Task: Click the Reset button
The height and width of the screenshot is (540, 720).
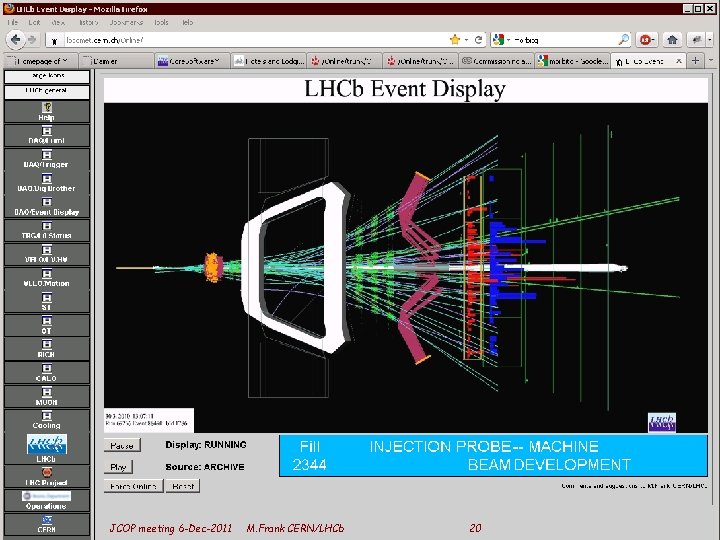Action: [x=183, y=486]
